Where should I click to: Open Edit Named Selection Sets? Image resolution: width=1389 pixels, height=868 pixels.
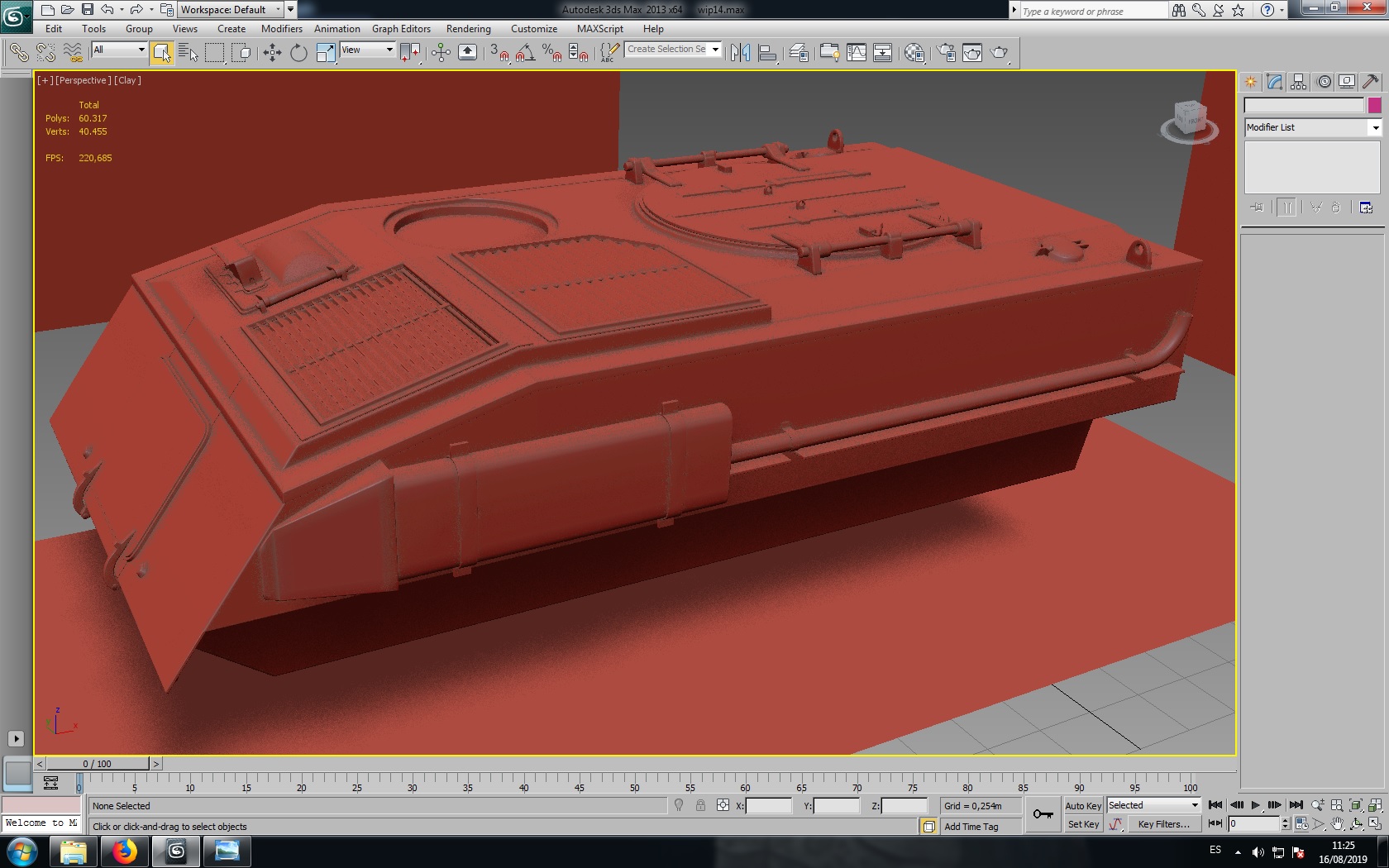coord(609,53)
